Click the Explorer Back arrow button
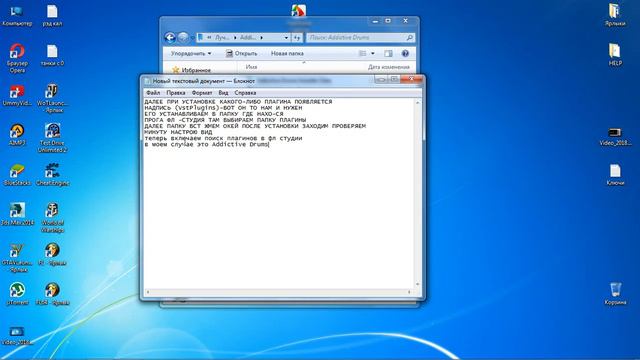Image resolution: width=640 pixels, height=360 pixels. coord(170,38)
